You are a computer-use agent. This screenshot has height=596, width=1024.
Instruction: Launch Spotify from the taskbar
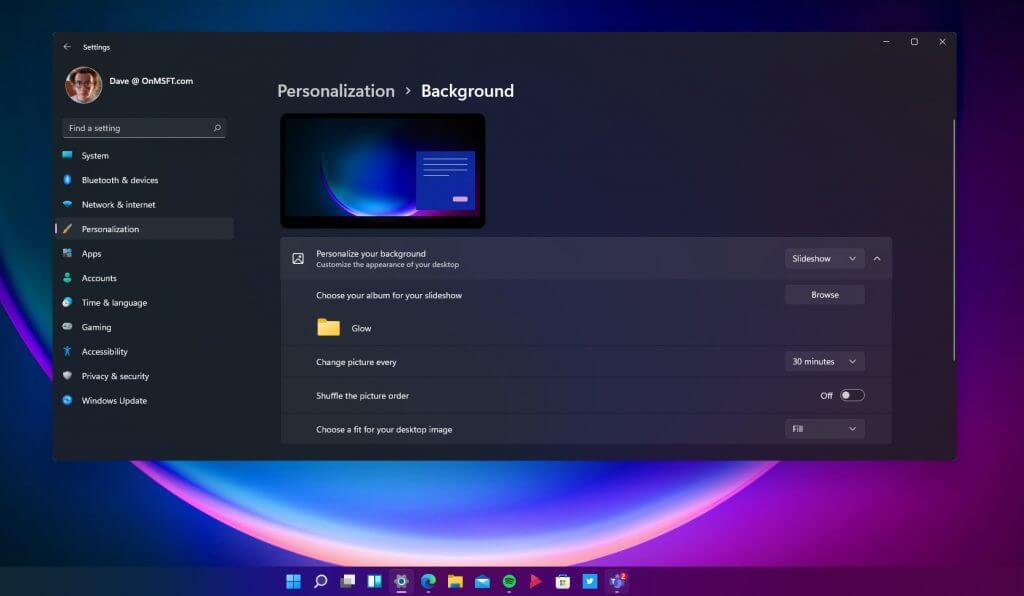(508, 580)
